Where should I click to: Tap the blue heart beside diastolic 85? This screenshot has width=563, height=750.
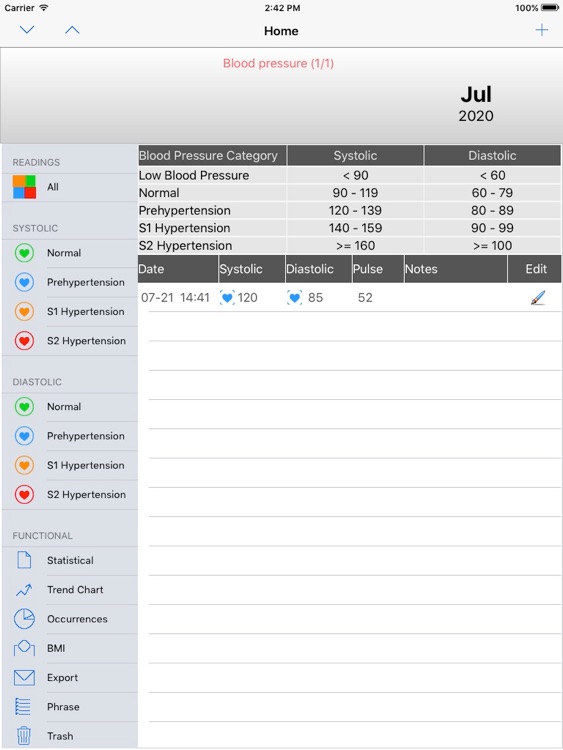tap(295, 298)
